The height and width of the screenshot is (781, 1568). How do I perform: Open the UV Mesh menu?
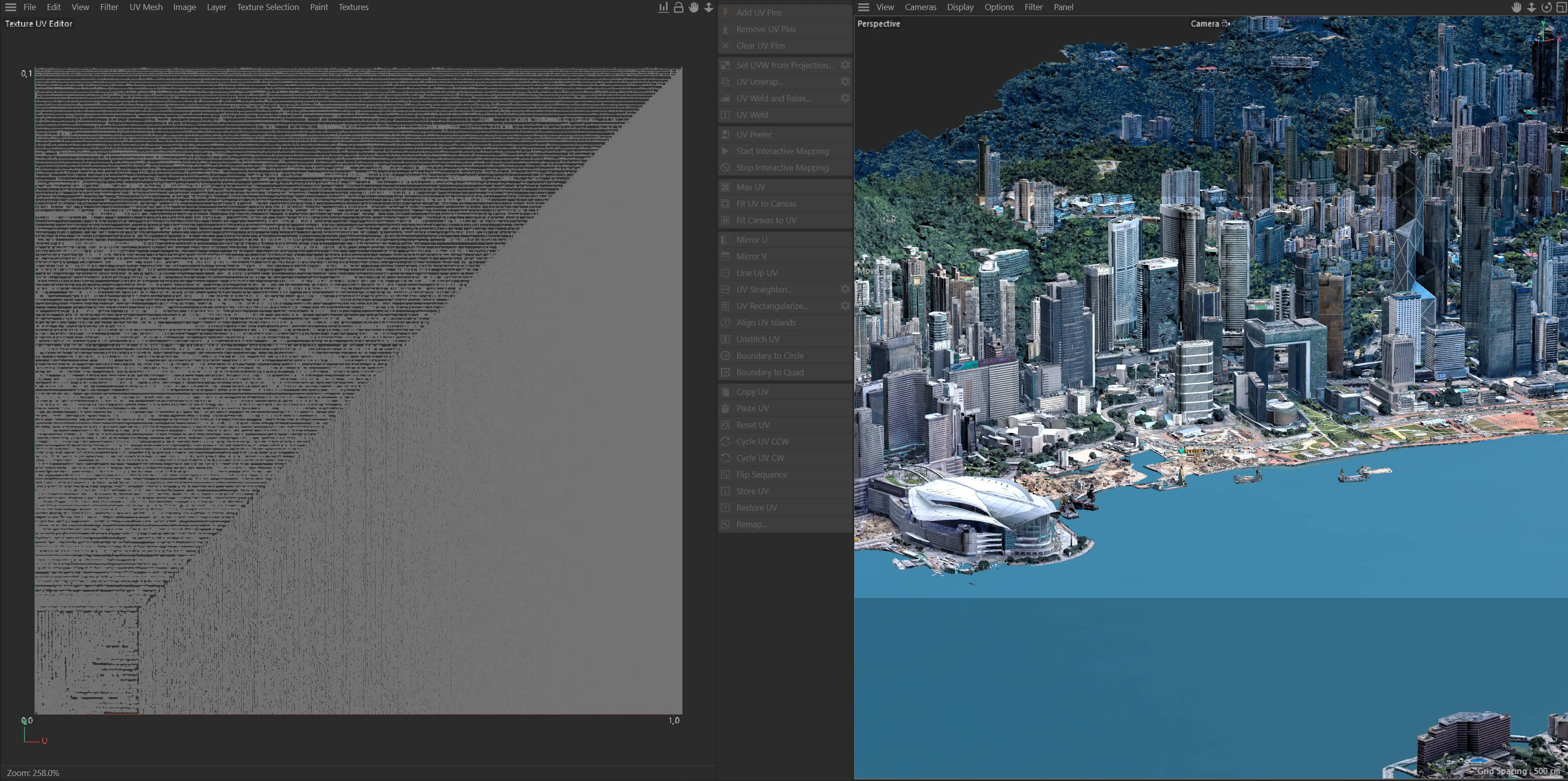pos(146,8)
